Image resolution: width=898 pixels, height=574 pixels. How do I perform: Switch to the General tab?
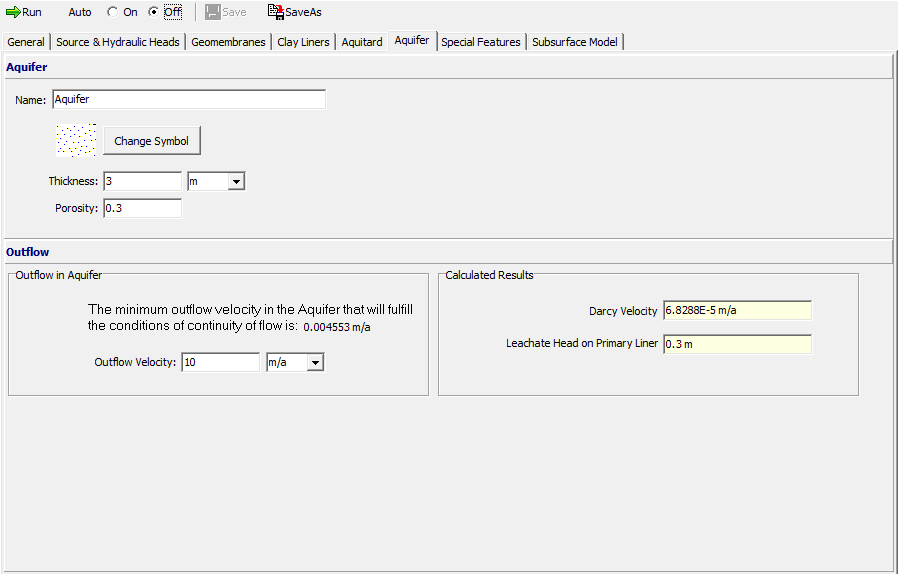(26, 42)
